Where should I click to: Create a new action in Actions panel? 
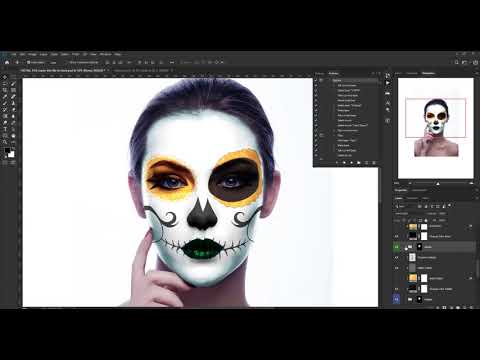[366, 163]
